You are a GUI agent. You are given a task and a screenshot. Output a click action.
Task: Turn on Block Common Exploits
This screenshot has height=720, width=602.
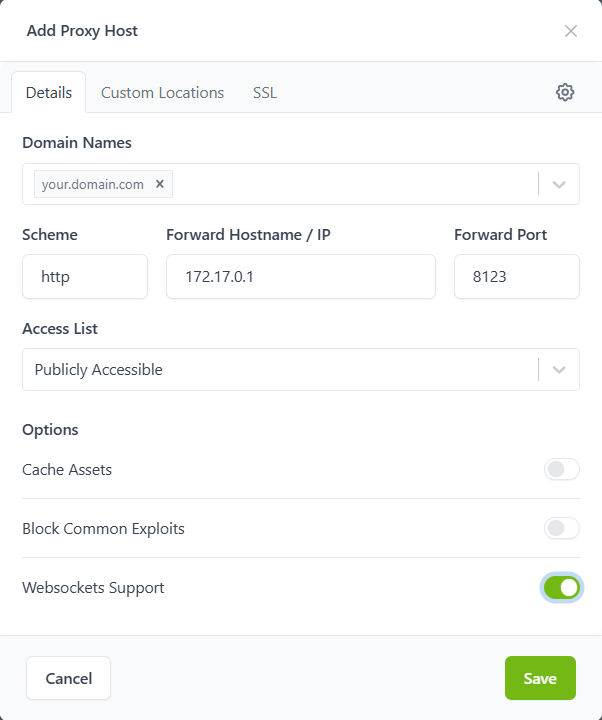(x=561, y=529)
